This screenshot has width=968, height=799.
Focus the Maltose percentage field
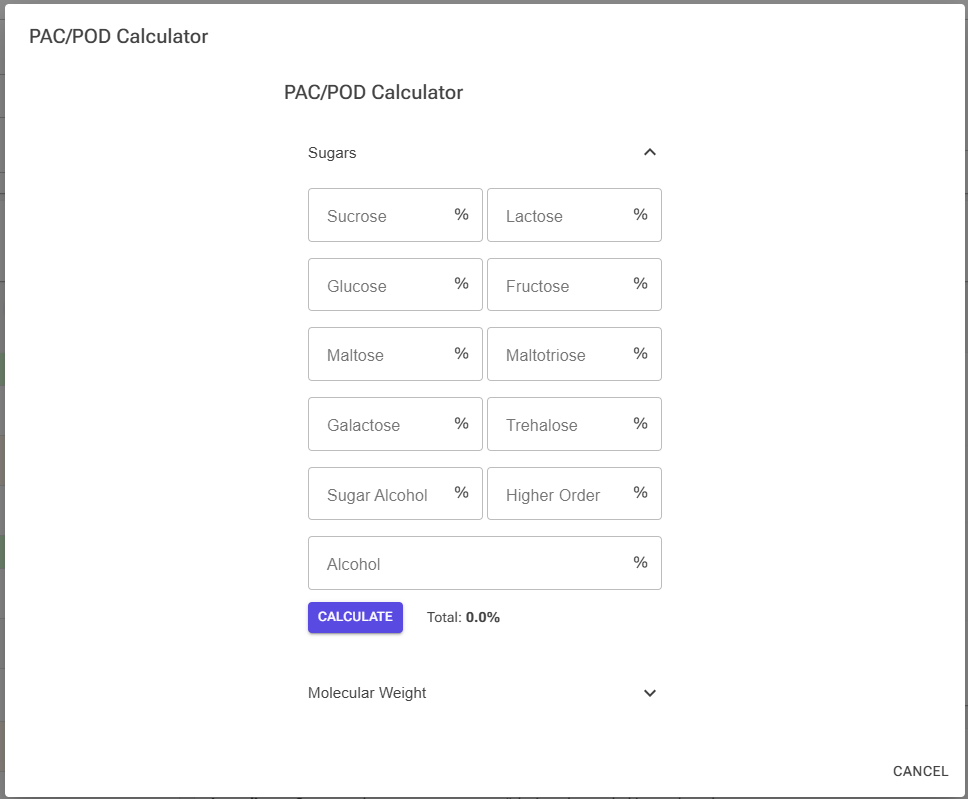point(395,354)
